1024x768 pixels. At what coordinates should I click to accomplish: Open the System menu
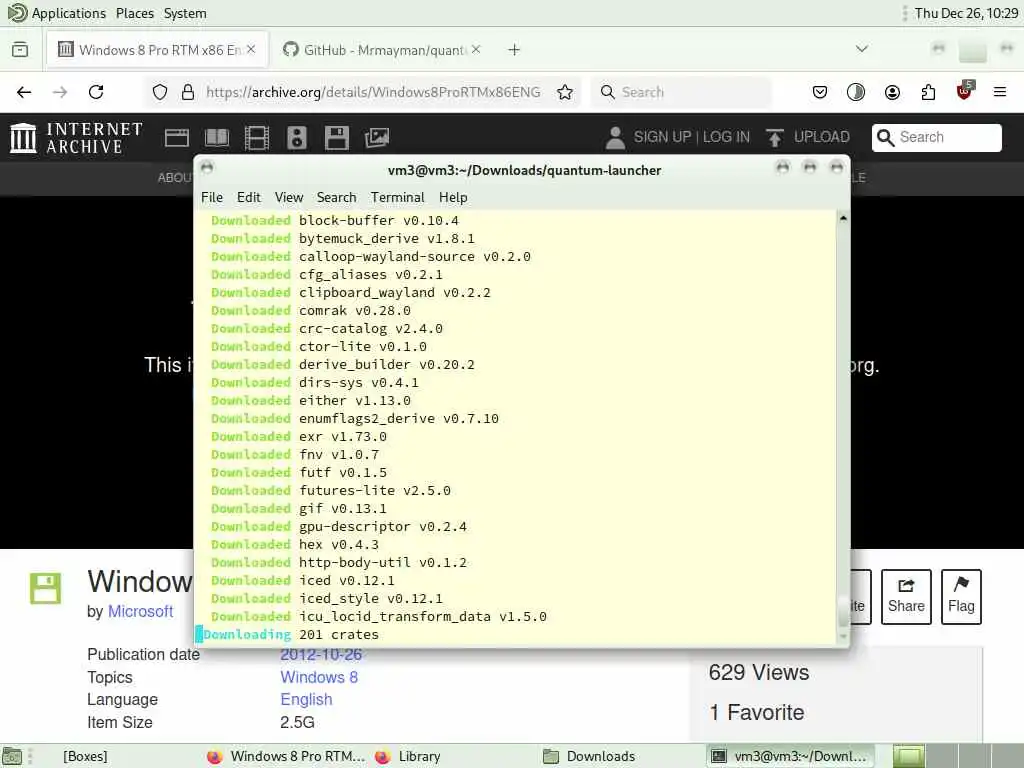coord(185,13)
